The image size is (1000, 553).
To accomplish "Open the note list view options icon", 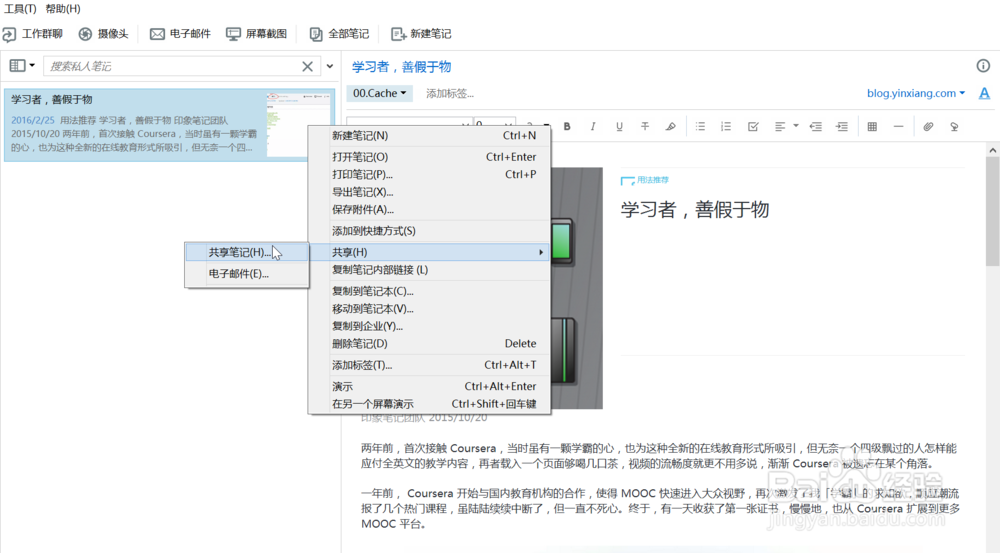I will click(x=22, y=66).
